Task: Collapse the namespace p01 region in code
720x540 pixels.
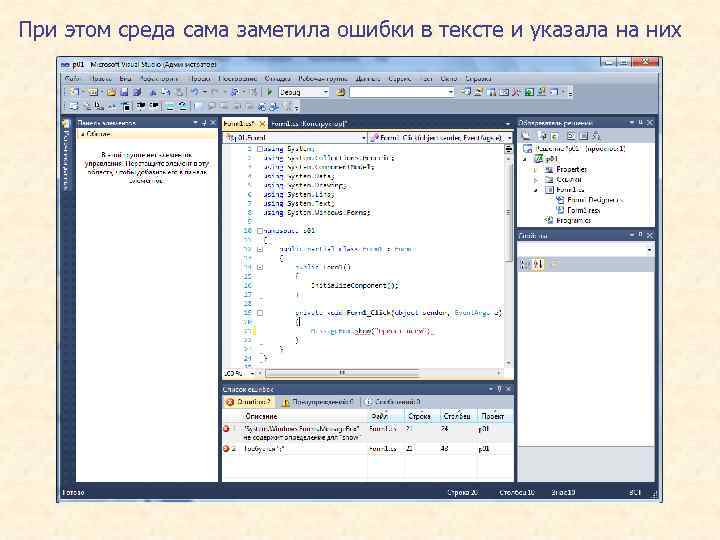Action: 260,231
